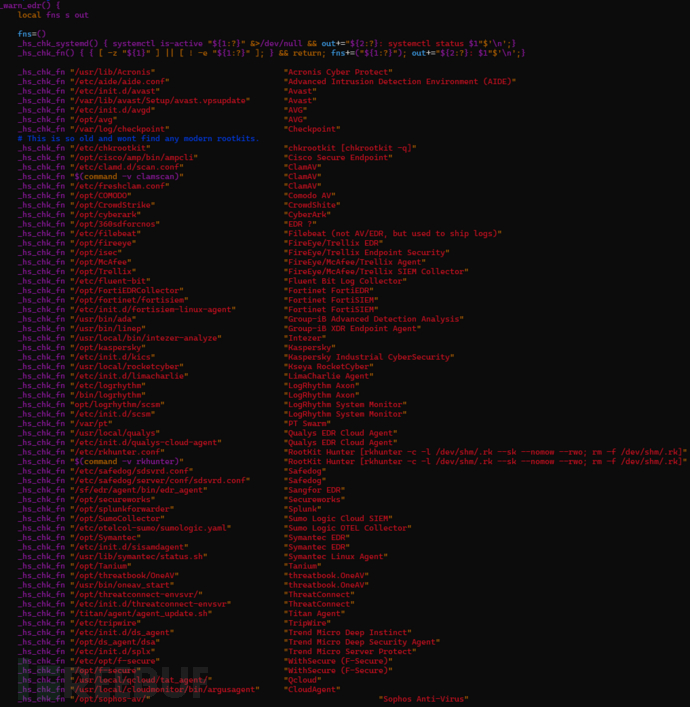Click the "Trend Micro Deep Security Agent" string
The height and width of the screenshot is (707, 690).
pyautogui.click(x=361, y=641)
